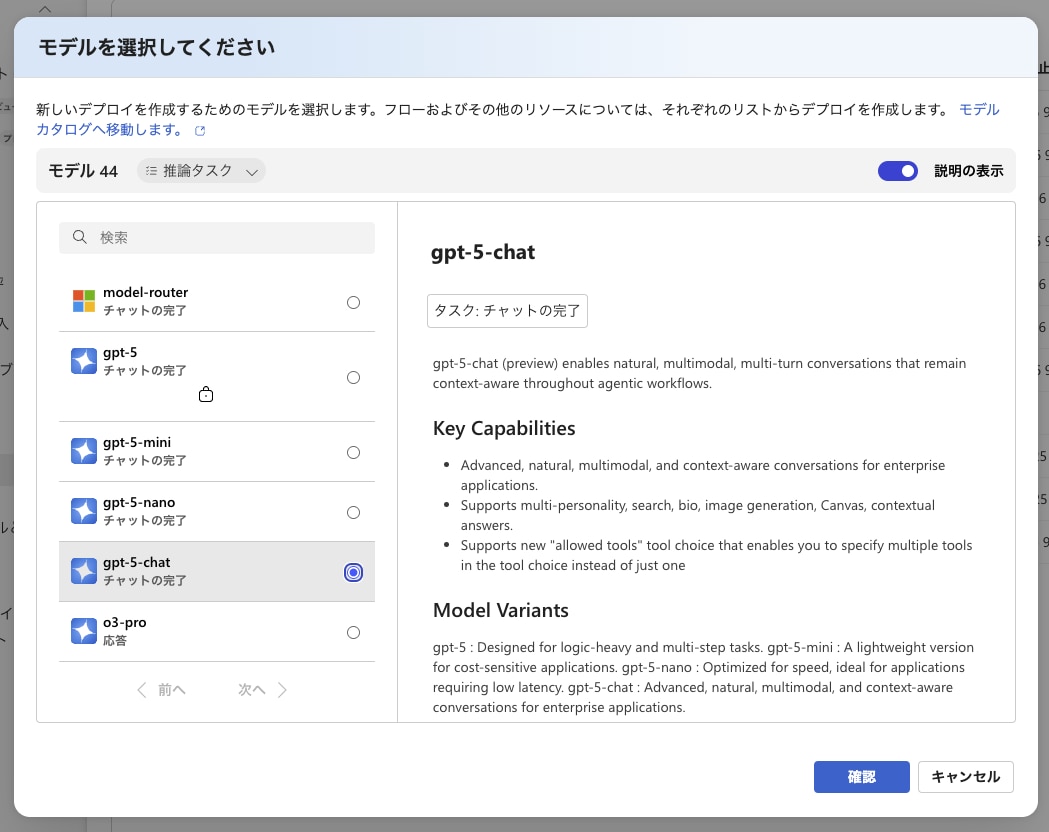
Task: Select the gpt-5-nano radio button
Action: click(x=353, y=512)
